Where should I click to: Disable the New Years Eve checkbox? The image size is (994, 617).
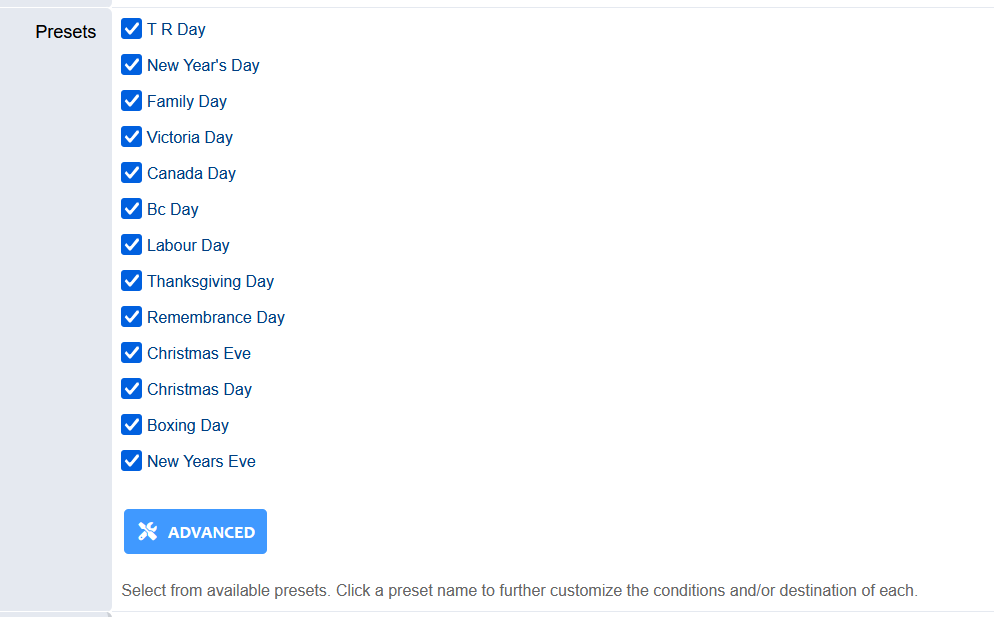click(131, 461)
